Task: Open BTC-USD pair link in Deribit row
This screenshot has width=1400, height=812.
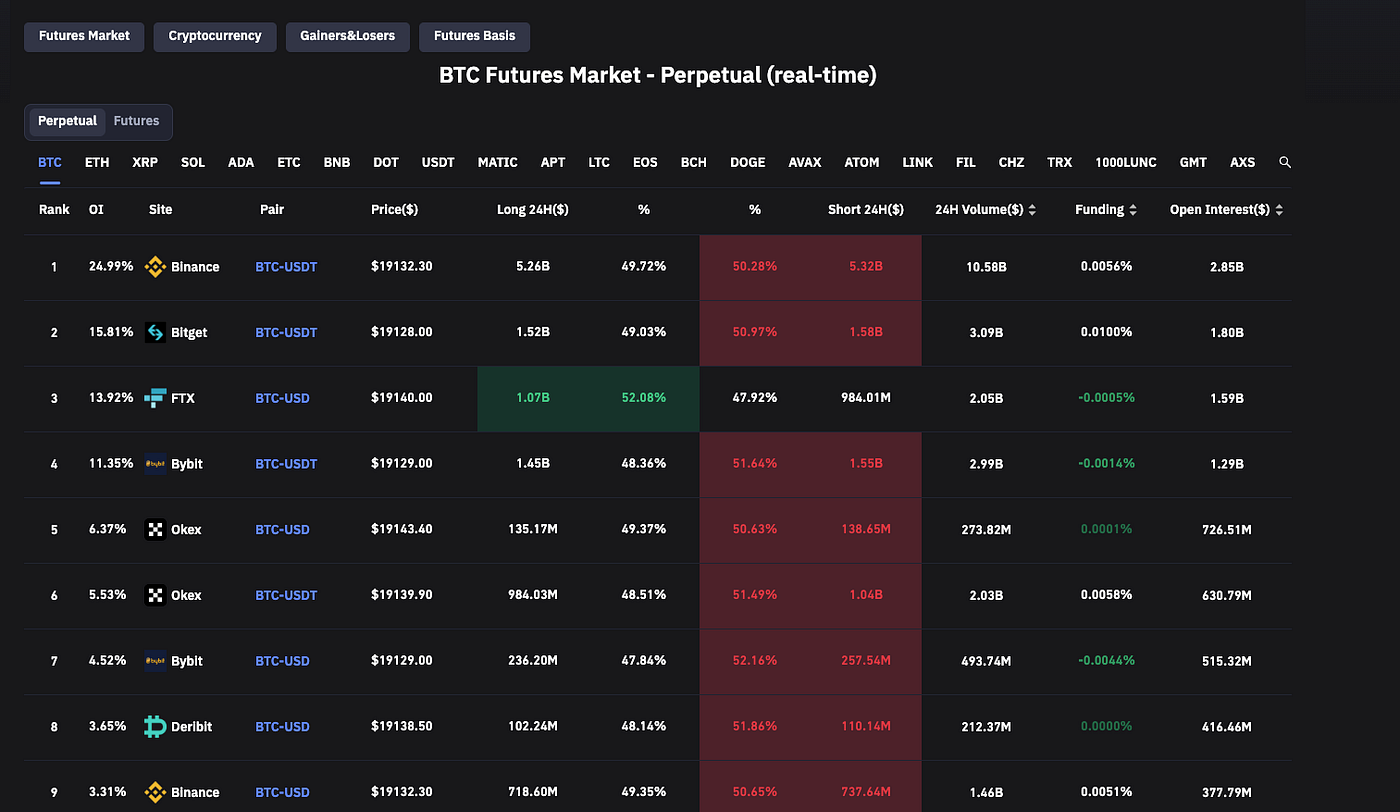Action: [283, 727]
